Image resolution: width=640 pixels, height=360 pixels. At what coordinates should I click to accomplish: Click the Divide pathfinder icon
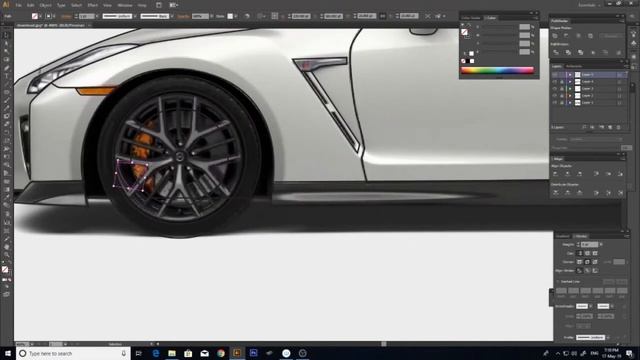coord(556,52)
